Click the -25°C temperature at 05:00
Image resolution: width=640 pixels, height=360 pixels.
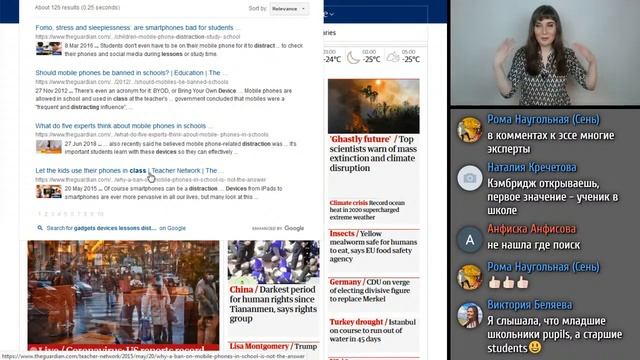pos(411,60)
